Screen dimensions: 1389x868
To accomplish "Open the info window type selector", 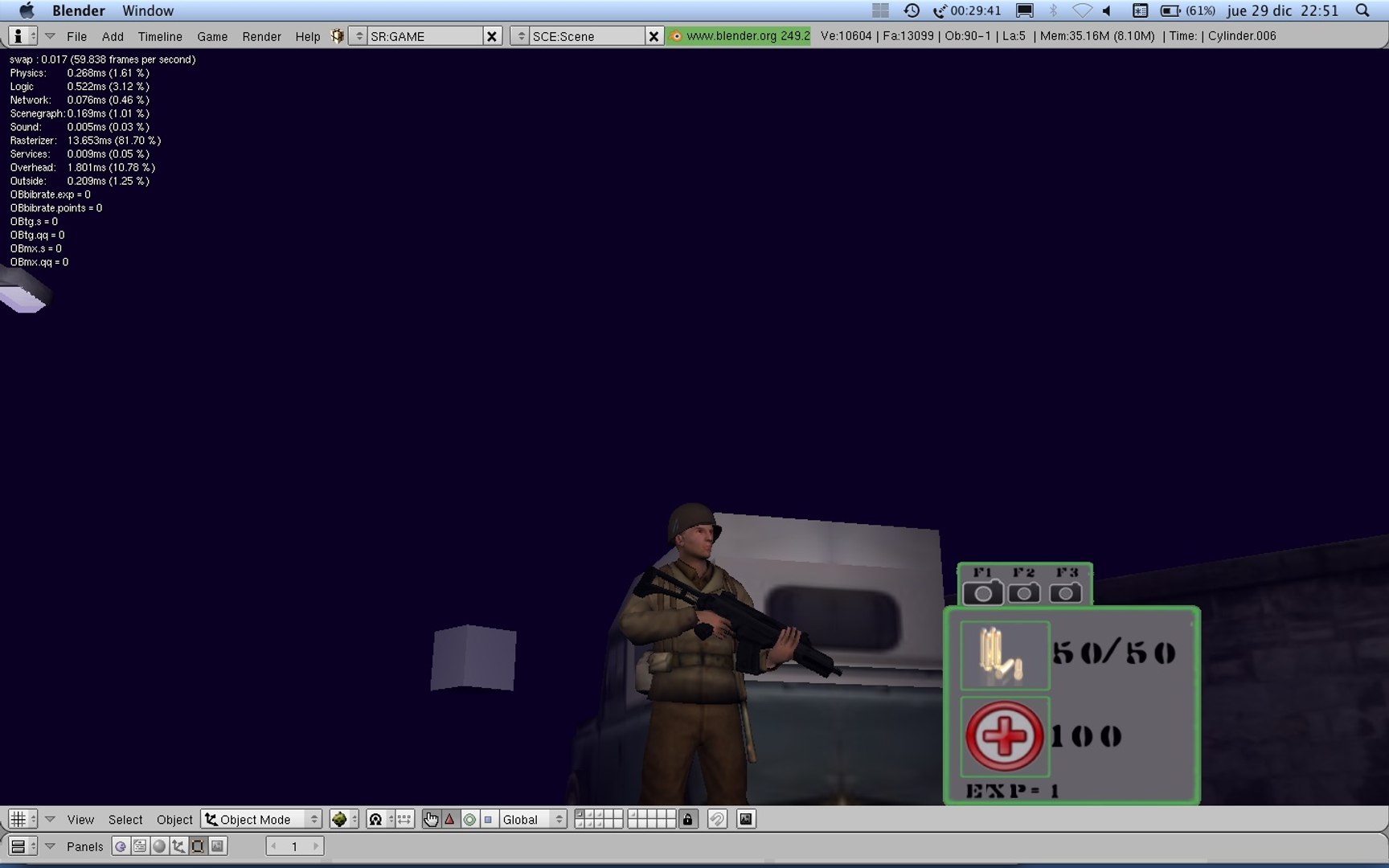I will tap(23, 36).
